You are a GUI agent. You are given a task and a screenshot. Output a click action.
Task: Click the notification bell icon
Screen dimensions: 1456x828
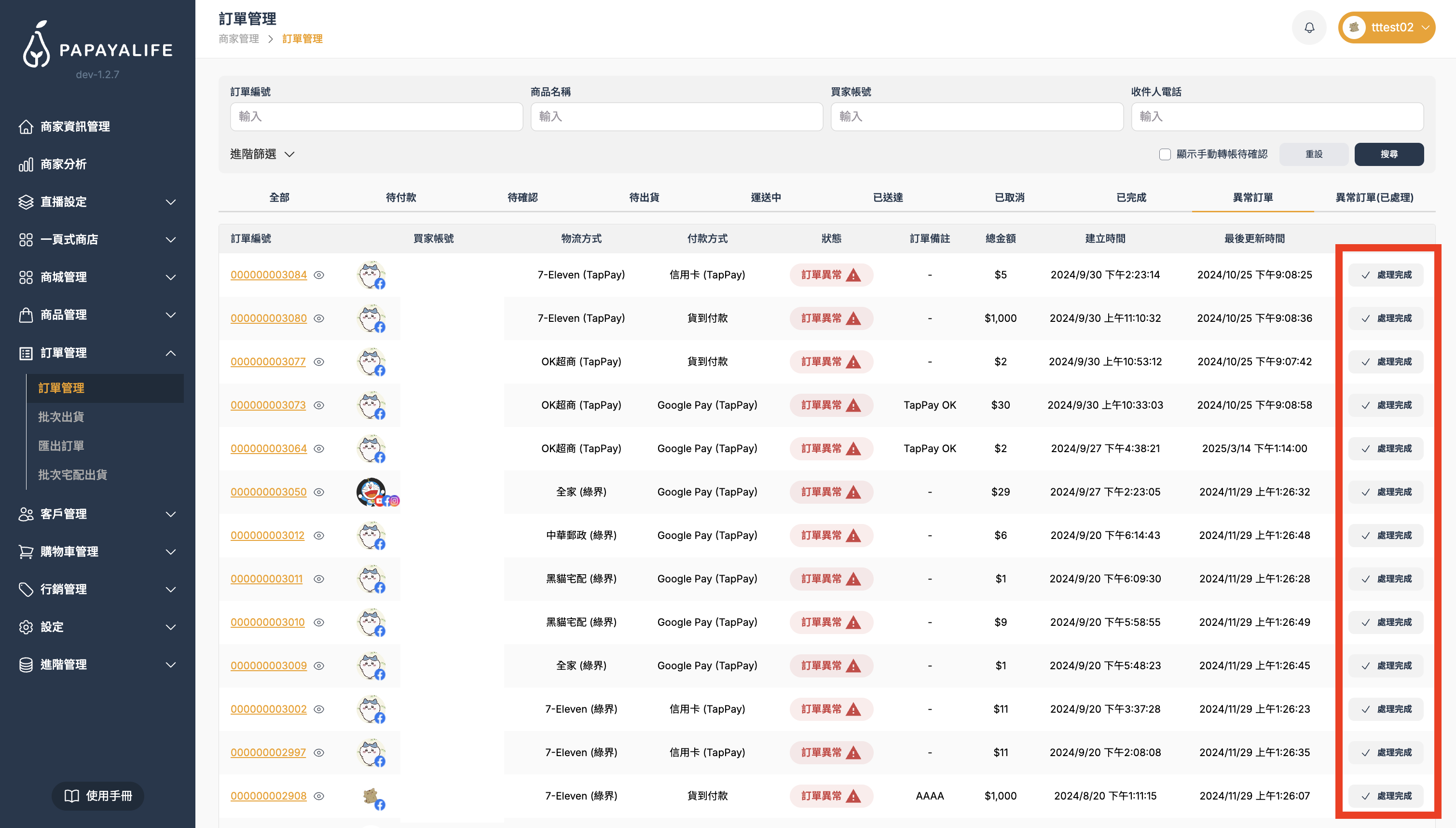[1309, 28]
